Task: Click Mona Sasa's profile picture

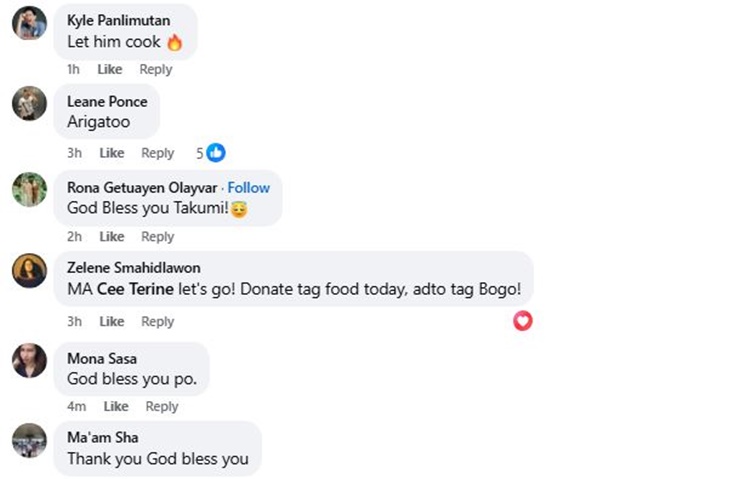Action: click(29, 360)
